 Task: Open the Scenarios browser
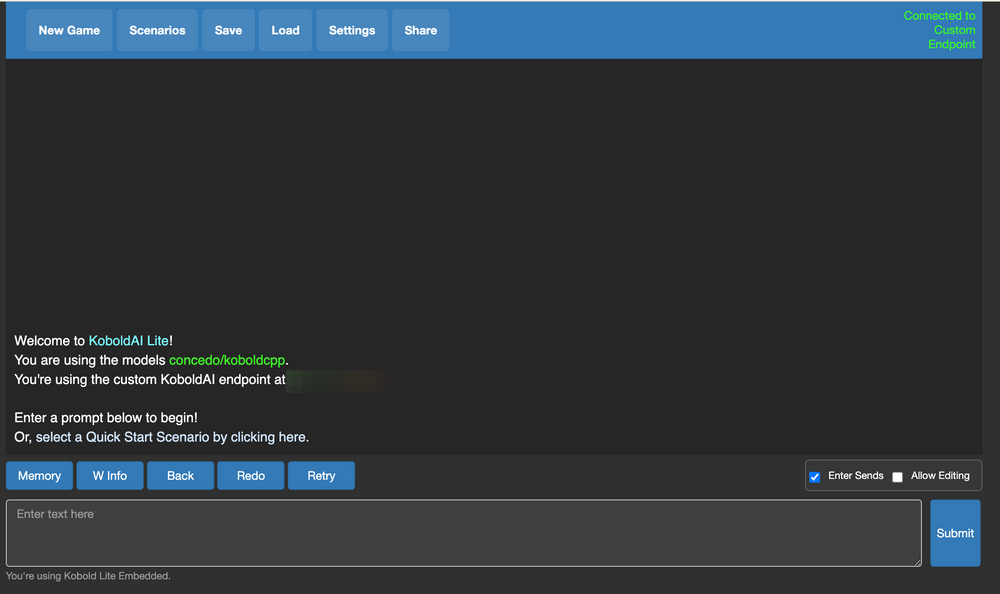(x=156, y=30)
